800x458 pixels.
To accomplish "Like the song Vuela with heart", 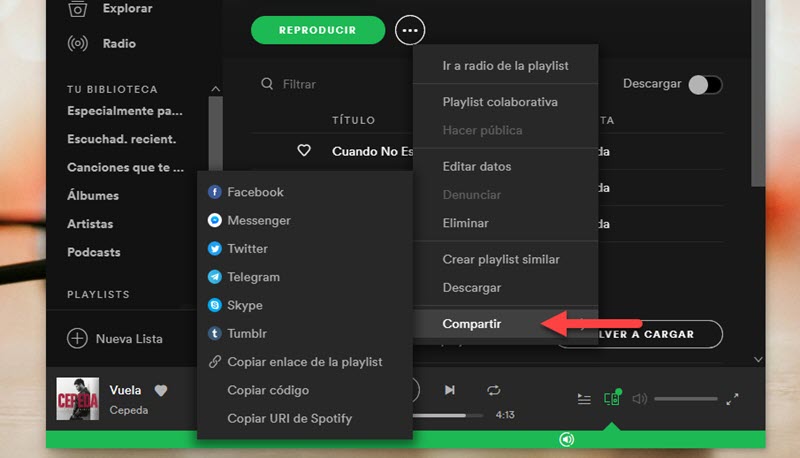I will [160, 390].
